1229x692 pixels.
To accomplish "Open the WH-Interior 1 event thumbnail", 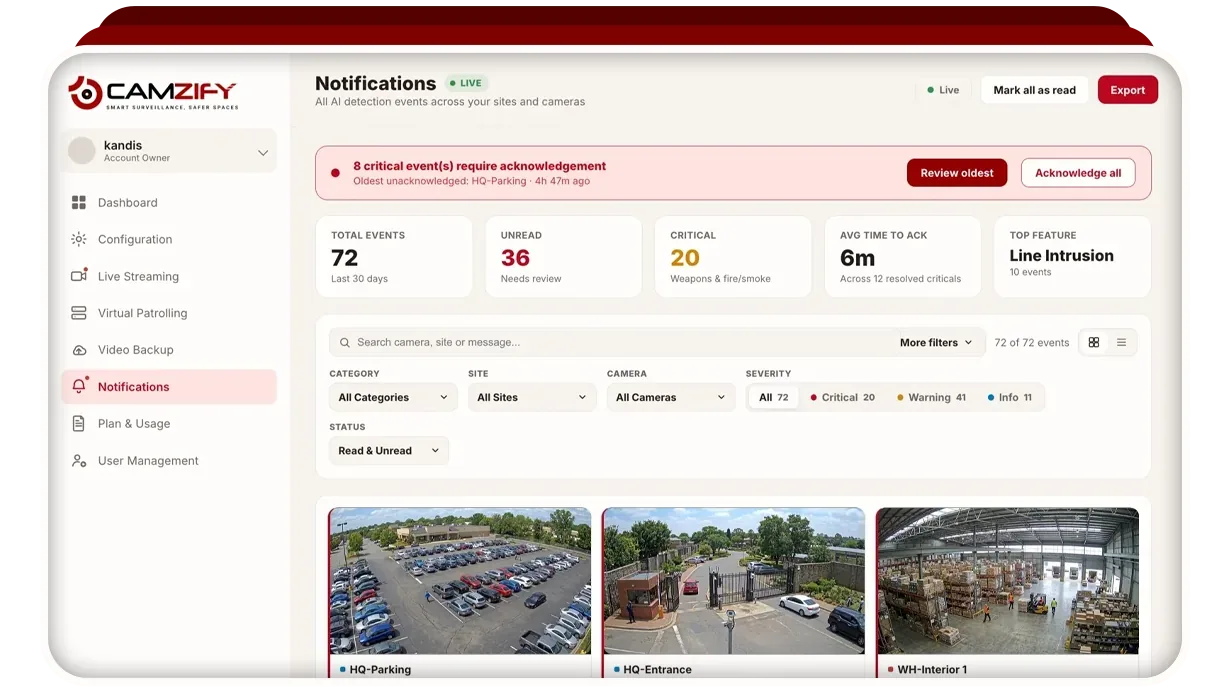I will [x=1007, y=581].
